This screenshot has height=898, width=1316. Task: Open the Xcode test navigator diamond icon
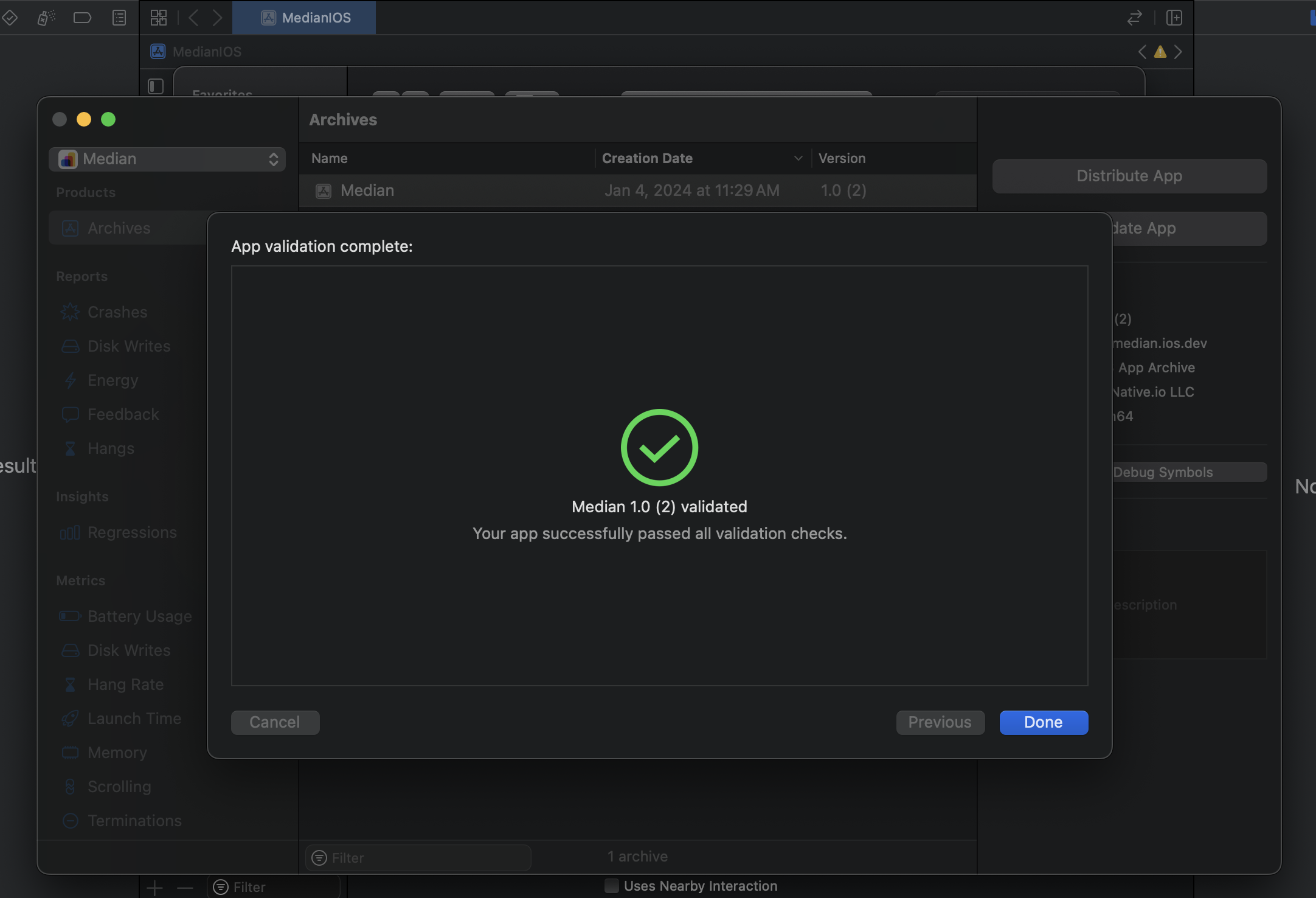[x=9, y=18]
